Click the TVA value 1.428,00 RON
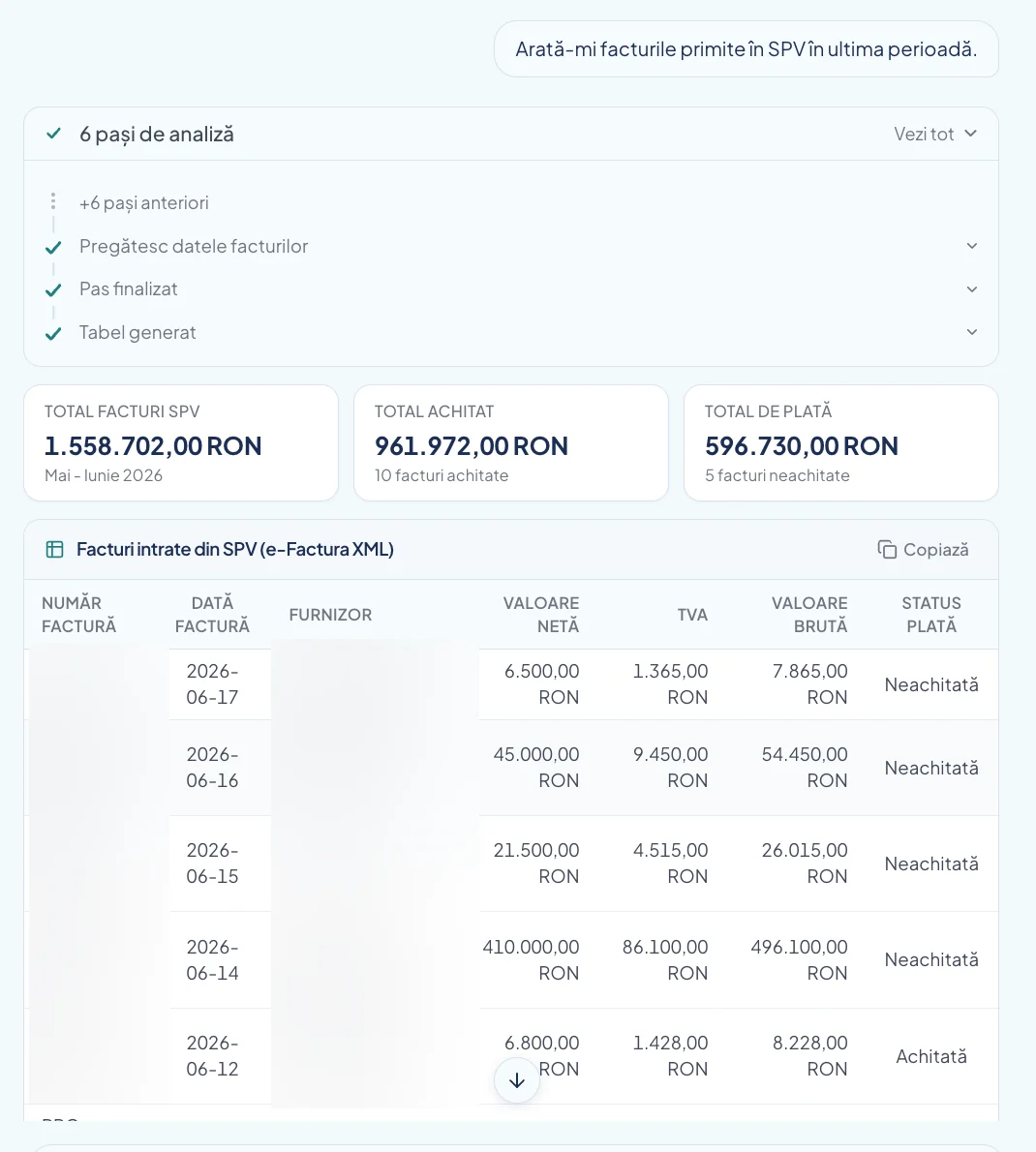The height and width of the screenshot is (1152, 1036). [x=670, y=1056]
